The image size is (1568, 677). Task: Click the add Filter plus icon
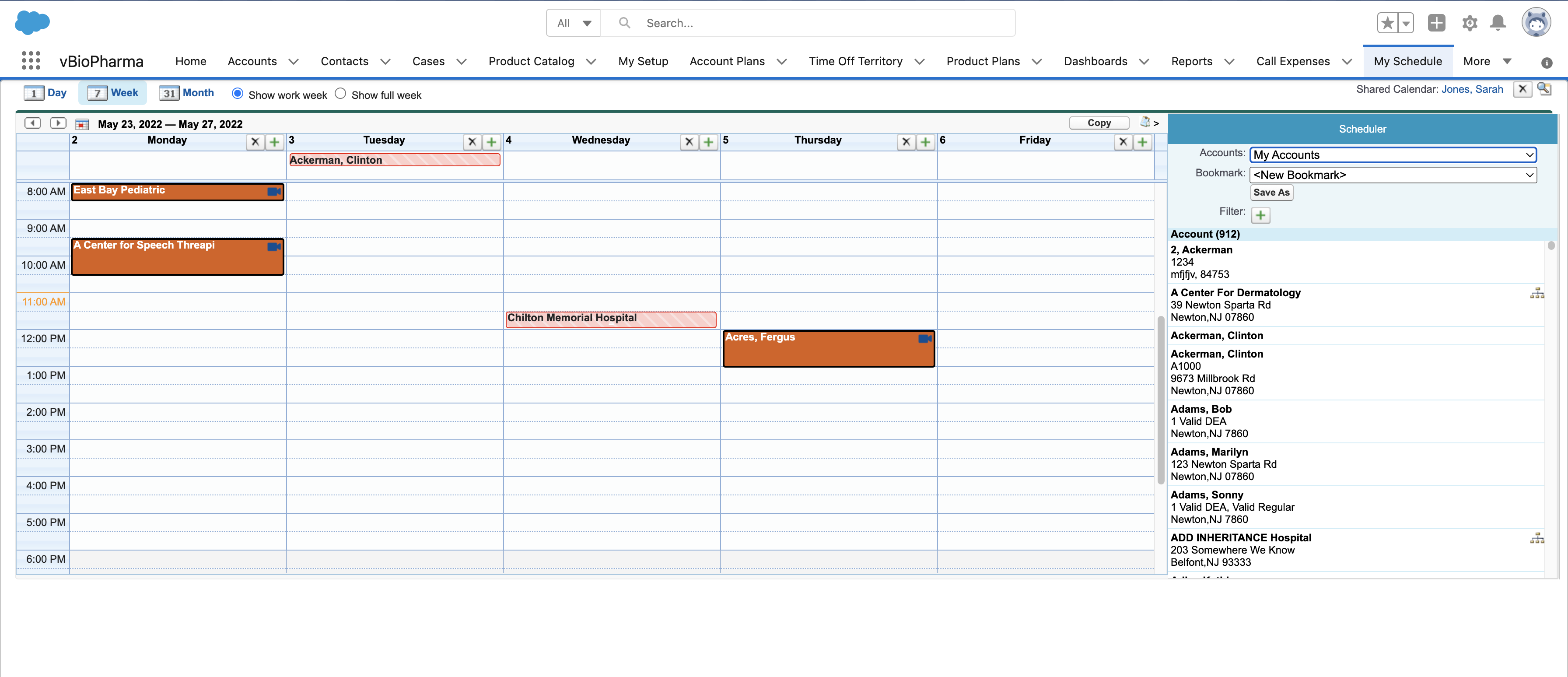pyautogui.click(x=1260, y=215)
